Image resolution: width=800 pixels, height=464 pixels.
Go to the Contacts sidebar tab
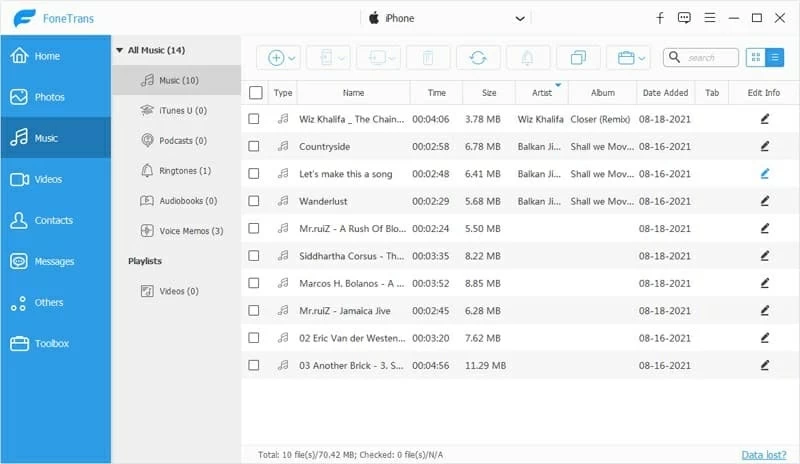pos(53,220)
